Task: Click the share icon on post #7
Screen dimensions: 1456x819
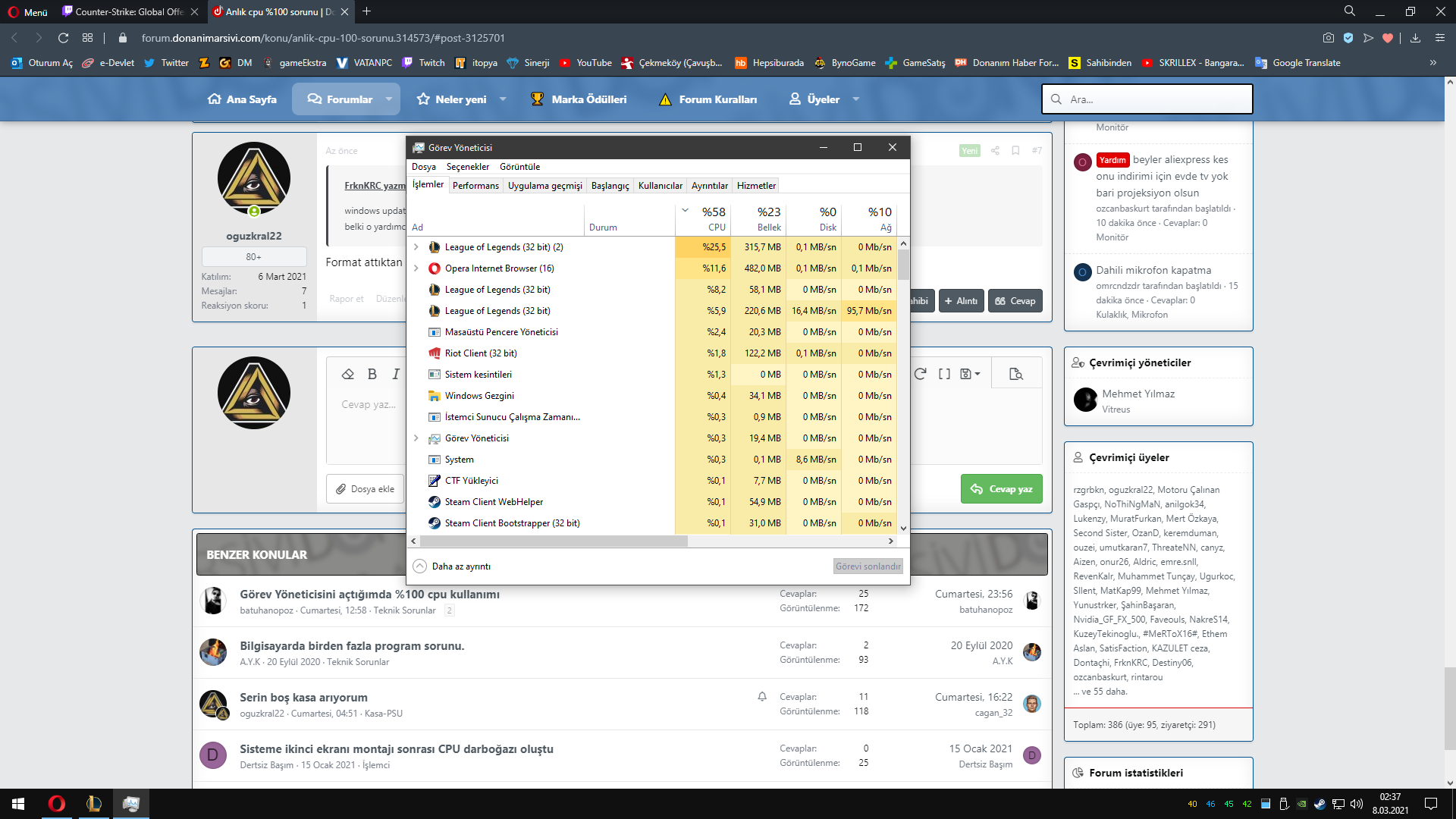Action: pos(995,150)
